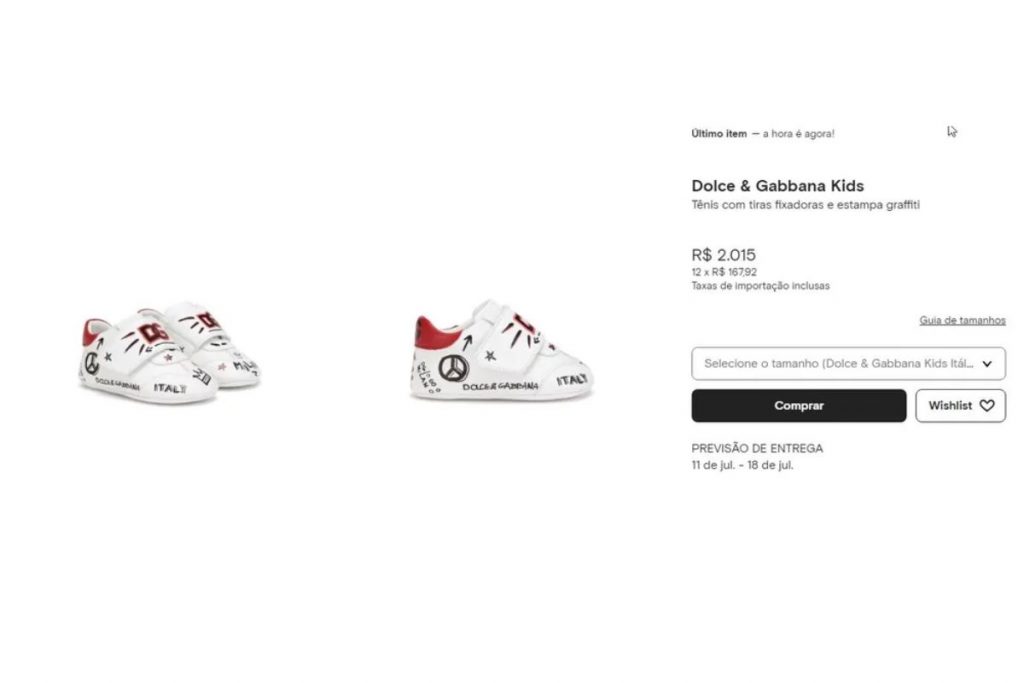Image resolution: width=1024 pixels, height=683 pixels.
Task: Open the Guia de tamanhos link
Action: tap(962, 321)
